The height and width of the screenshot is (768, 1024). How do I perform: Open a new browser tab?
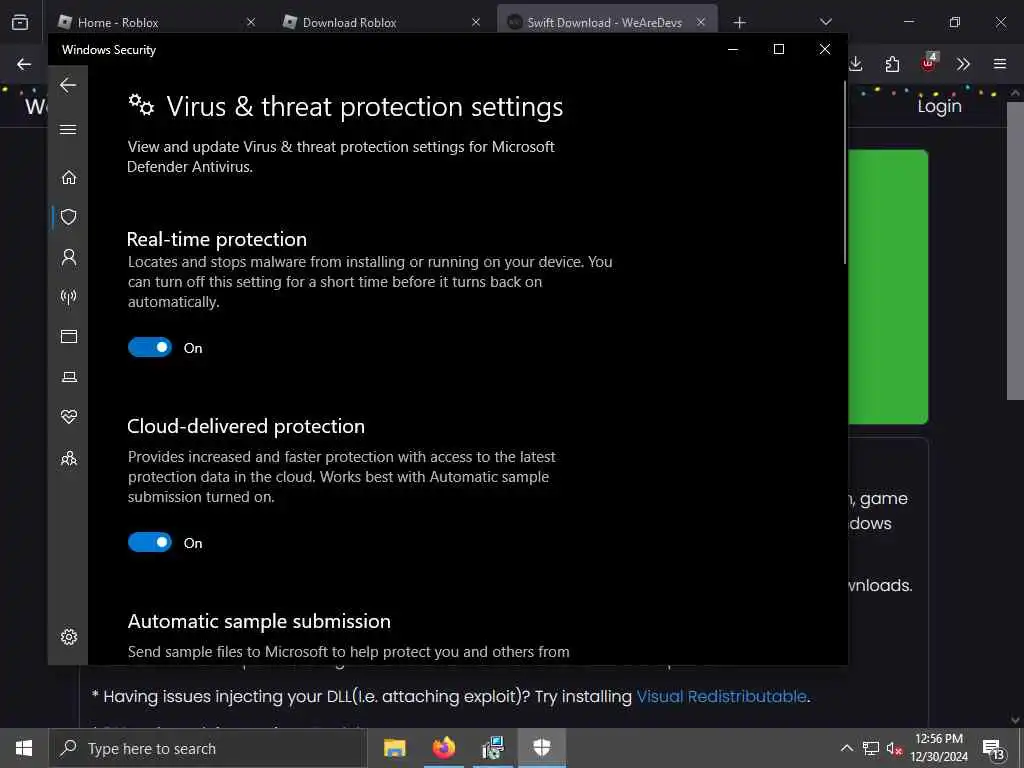click(739, 23)
